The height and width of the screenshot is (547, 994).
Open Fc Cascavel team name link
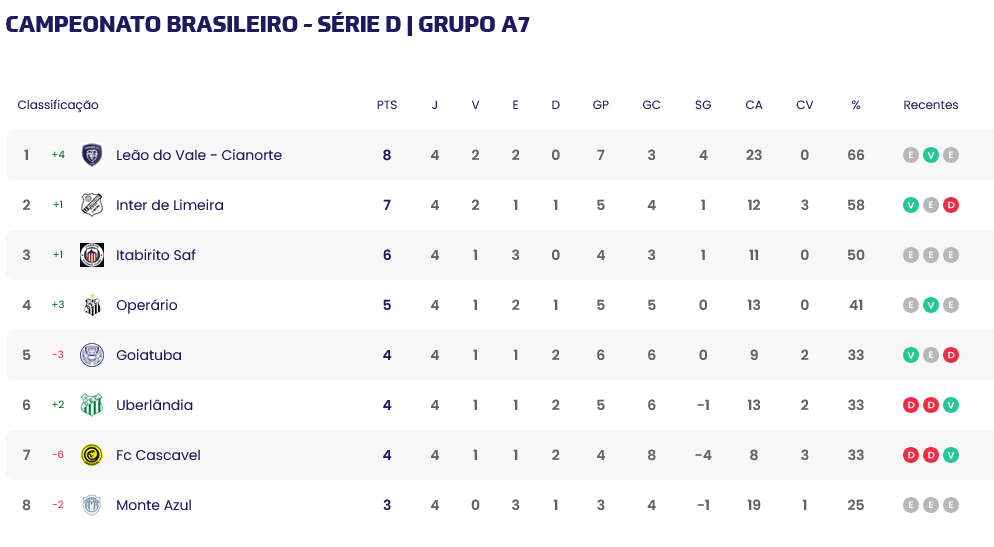(x=158, y=455)
